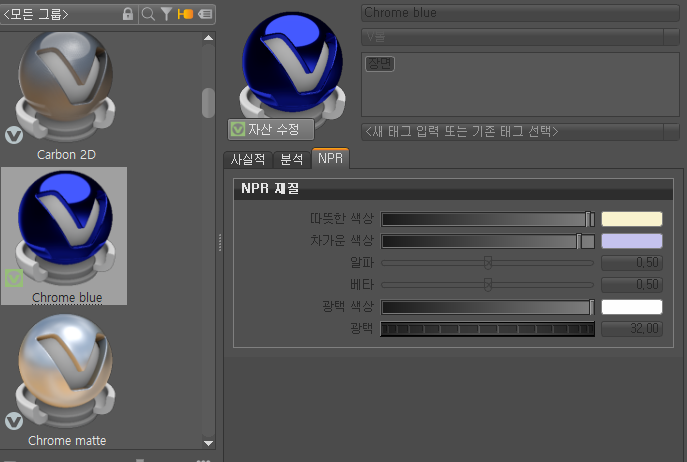Screen dimensions: 687x462
Task: Select the Carbon 2D material thumbnail
Action: [65, 87]
